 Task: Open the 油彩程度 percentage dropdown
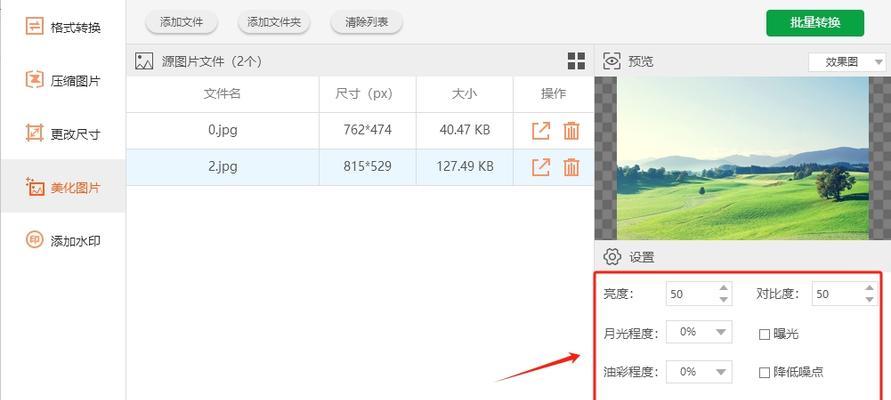click(x=699, y=372)
